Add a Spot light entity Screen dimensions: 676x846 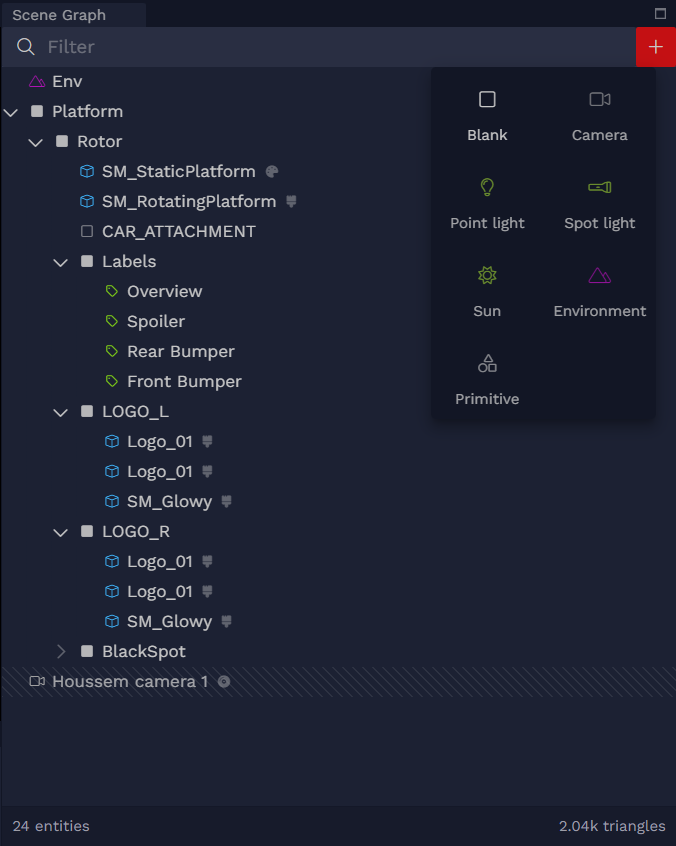pos(599,204)
